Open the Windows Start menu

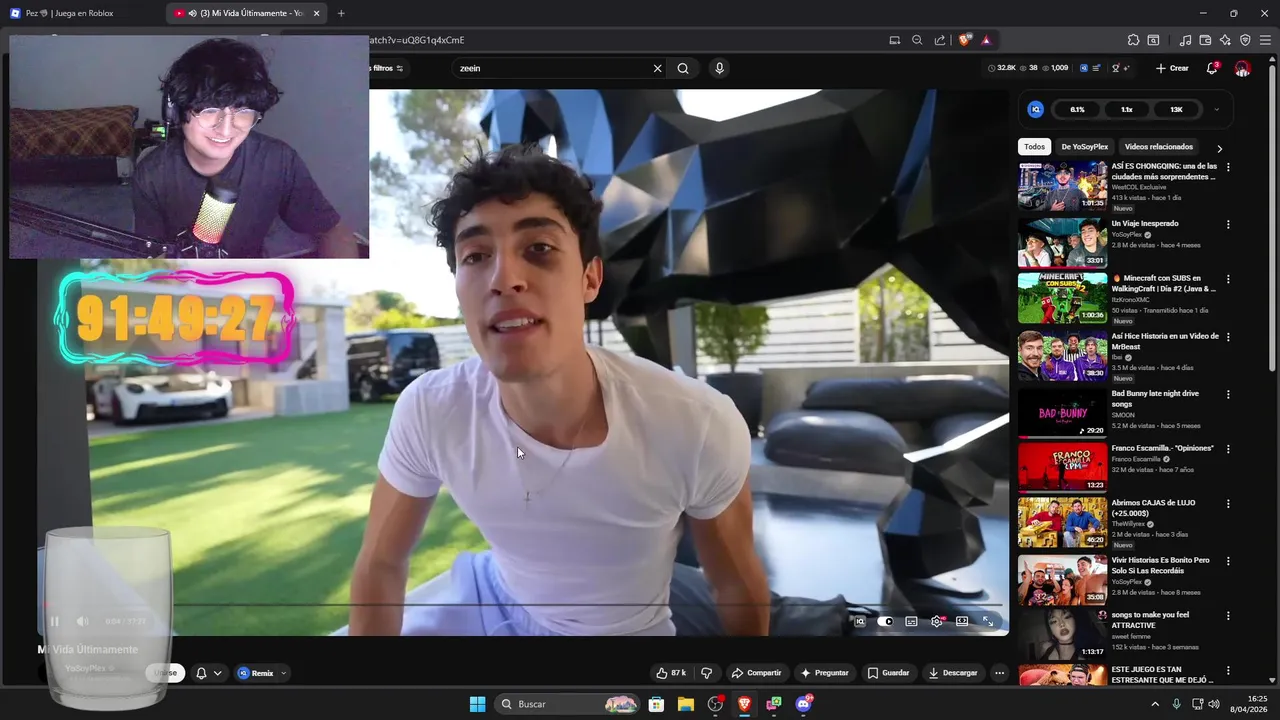point(477,704)
